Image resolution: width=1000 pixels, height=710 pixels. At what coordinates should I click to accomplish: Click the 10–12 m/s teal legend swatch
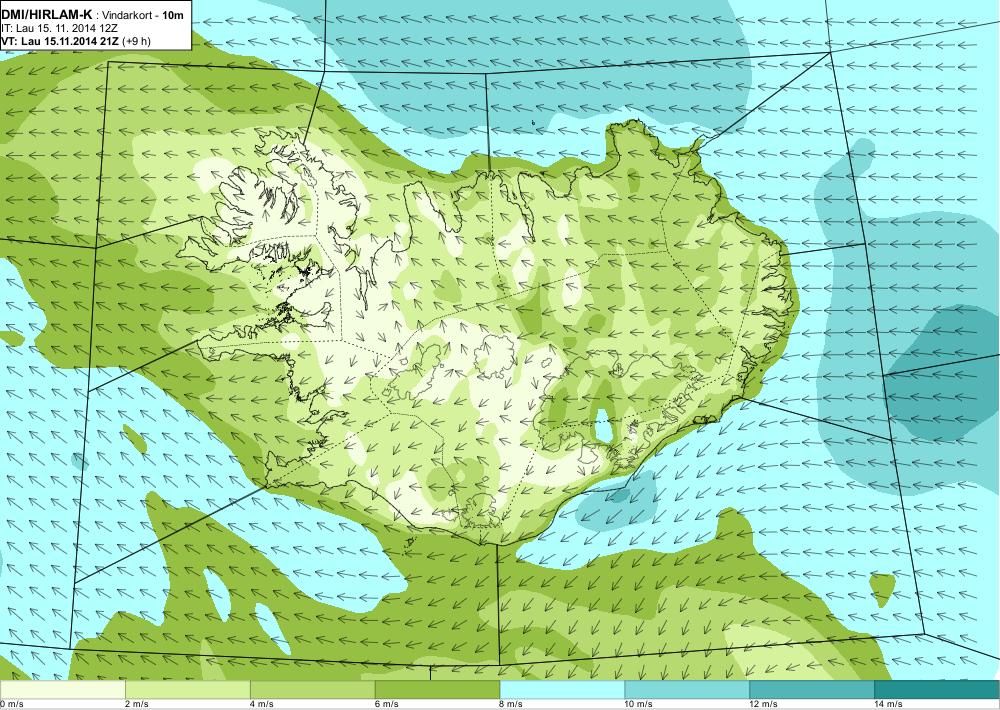pyautogui.click(x=686, y=690)
